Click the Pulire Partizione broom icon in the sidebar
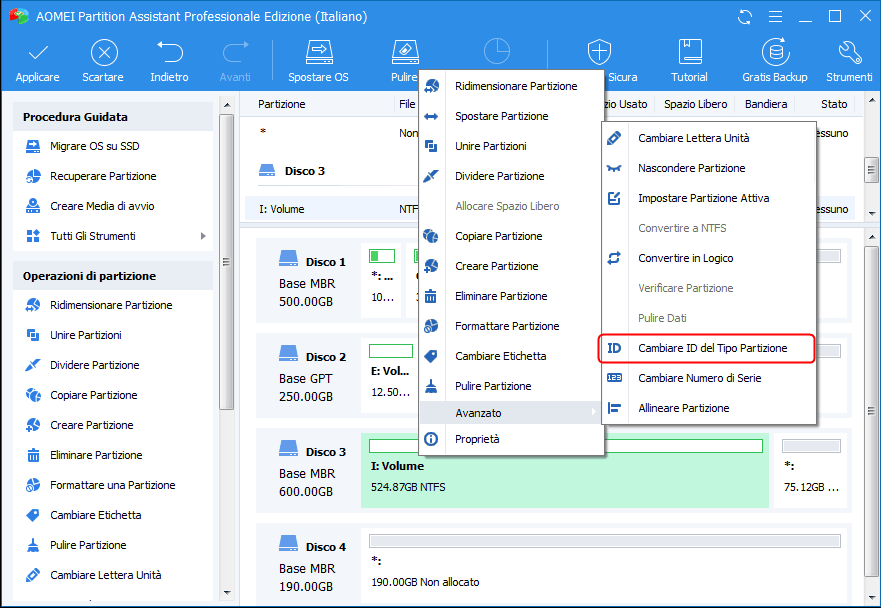The height and width of the screenshot is (608, 881). point(33,545)
